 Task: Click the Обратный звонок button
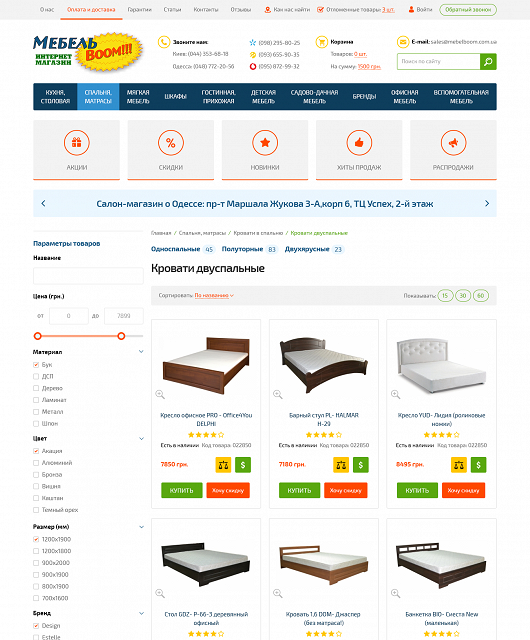click(468, 9)
